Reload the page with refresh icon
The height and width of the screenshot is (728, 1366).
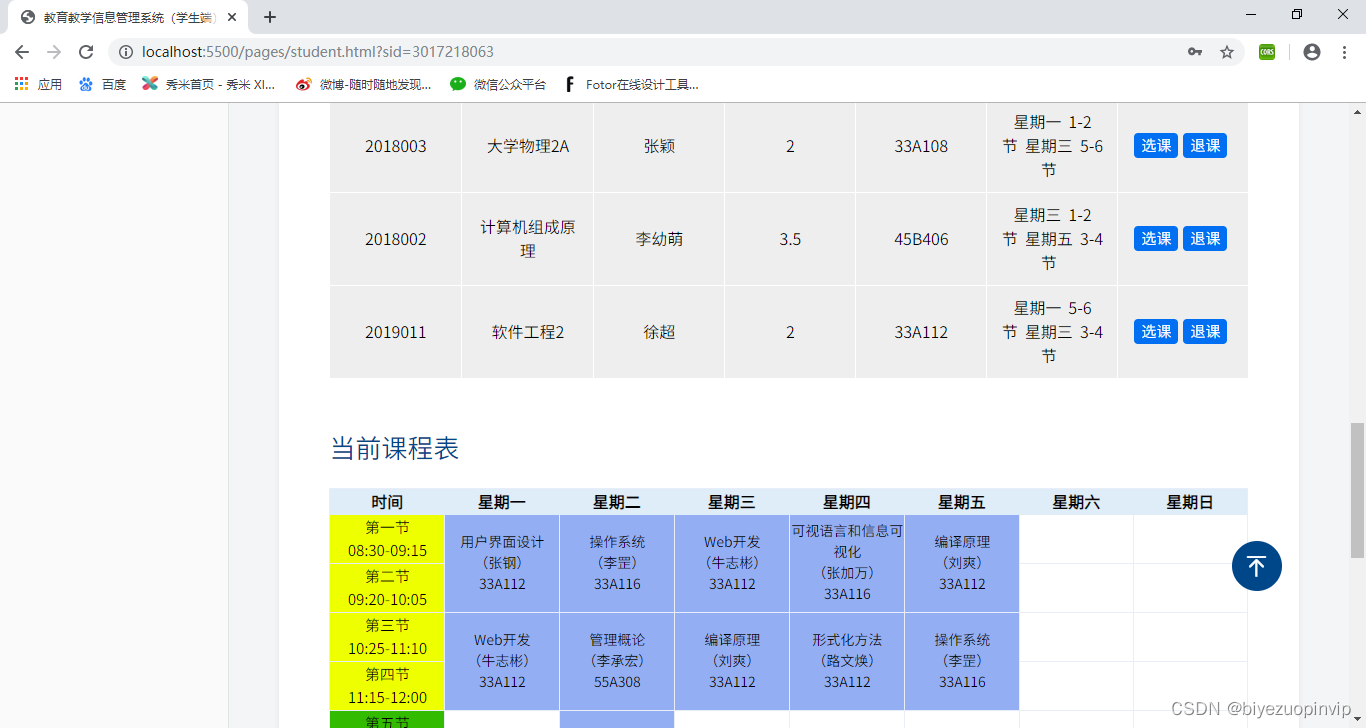[x=85, y=52]
